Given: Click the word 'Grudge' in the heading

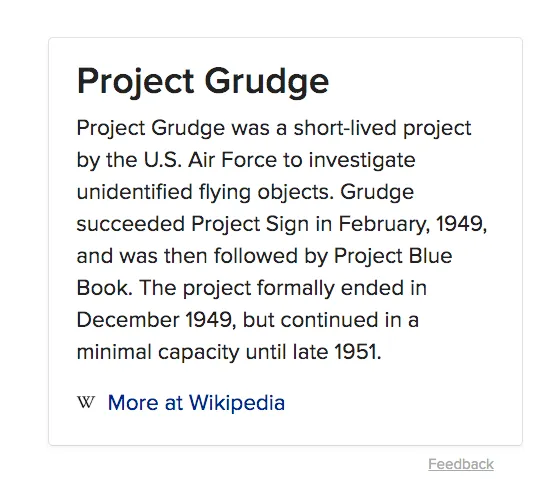Looking at the screenshot, I should [x=266, y=82].
